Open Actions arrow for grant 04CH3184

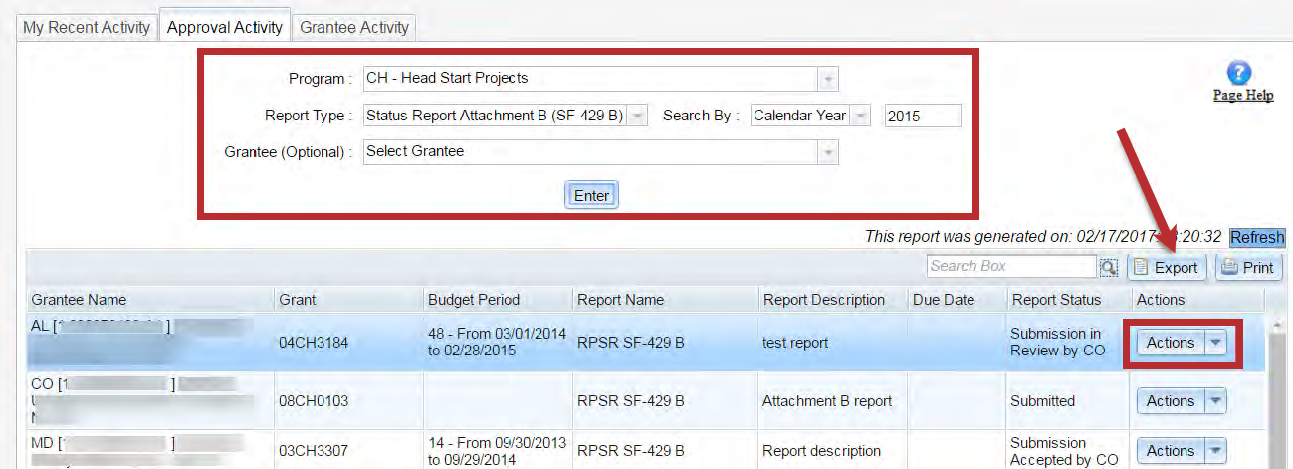click(x=1215, y=343)
